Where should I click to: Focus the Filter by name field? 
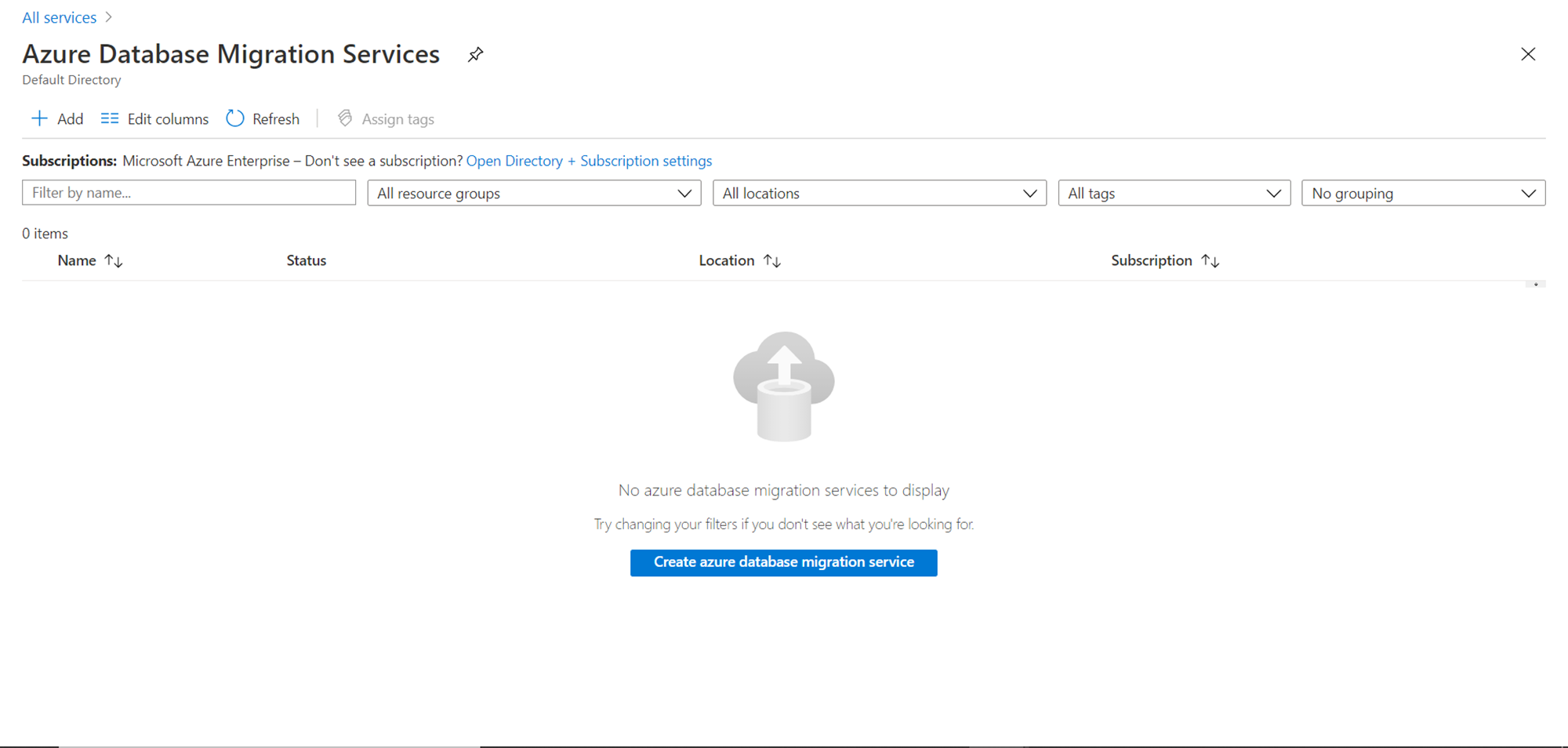coord(189,193)
